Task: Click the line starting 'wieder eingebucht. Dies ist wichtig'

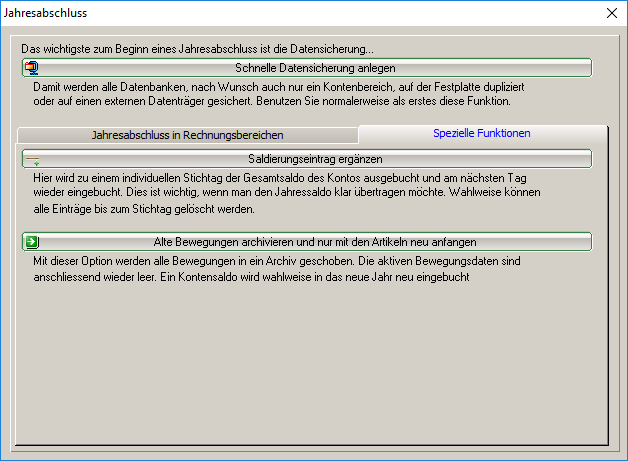Action: pos(287,192)
